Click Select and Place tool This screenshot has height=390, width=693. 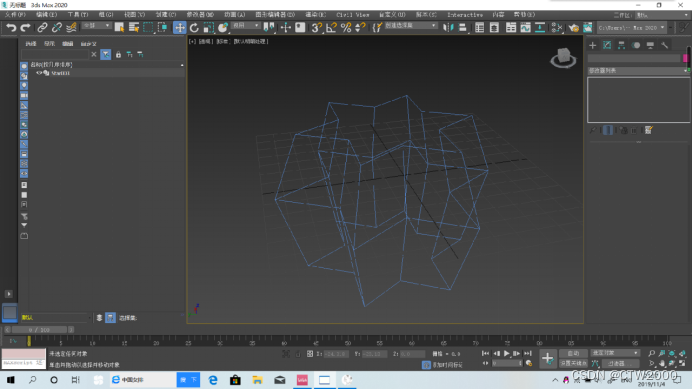pyautogui.click(x=223, y=28)
